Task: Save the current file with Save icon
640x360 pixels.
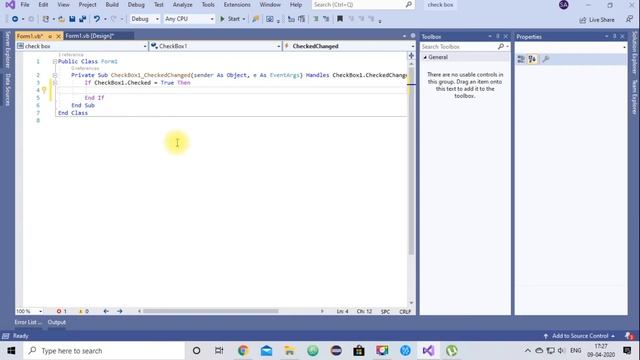Action: click(72, 19)
